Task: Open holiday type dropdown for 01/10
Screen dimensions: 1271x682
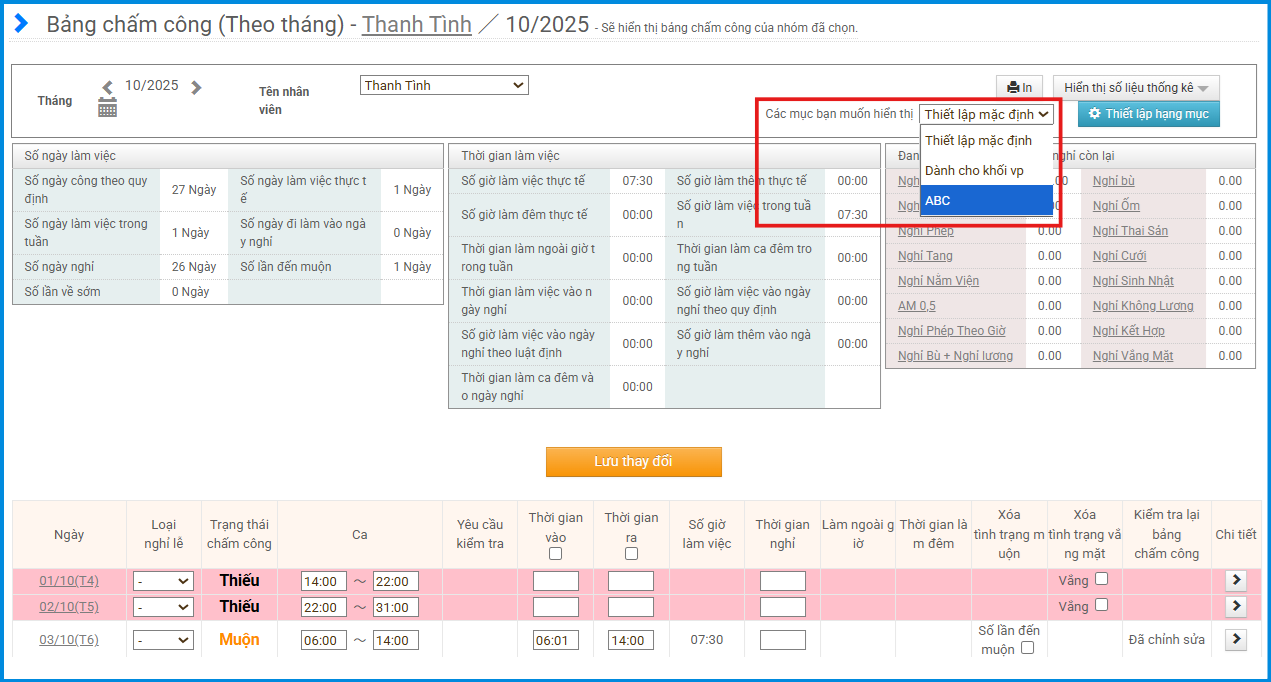Action: (163, 581)
